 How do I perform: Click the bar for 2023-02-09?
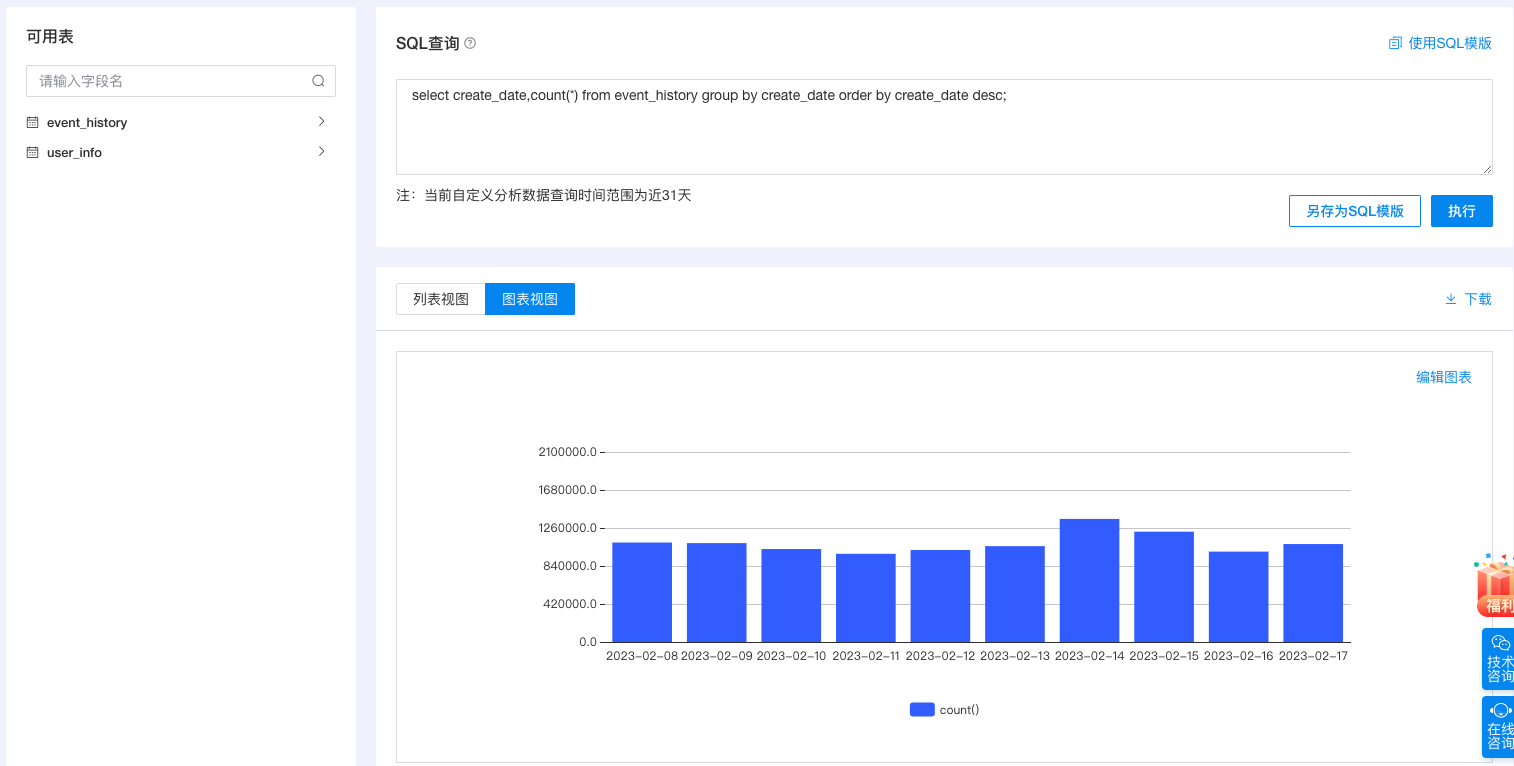pos(717,592)
